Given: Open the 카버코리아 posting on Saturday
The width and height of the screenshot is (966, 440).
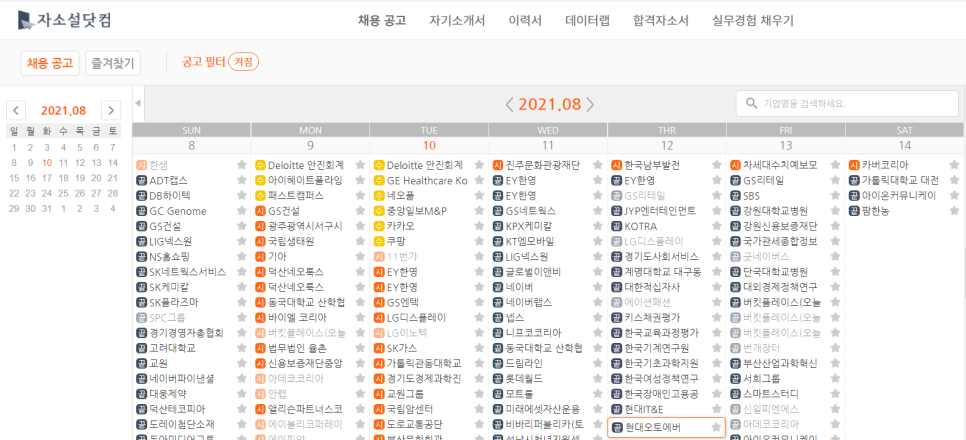Looking at the screenshot, I should click(885, 165).
